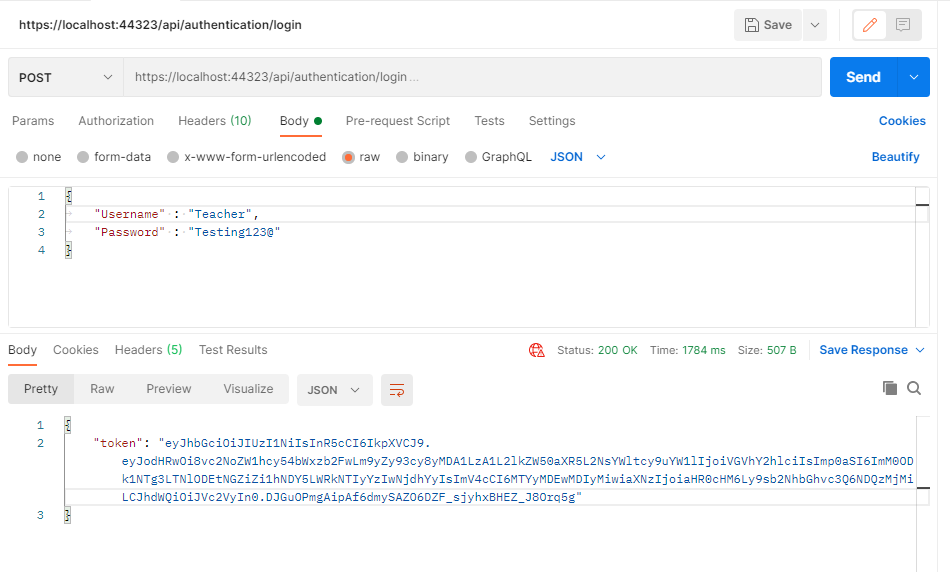This screenshot has height=572, width=950.
Task: Select the form-data radio button
Action: tap(83, 157)
